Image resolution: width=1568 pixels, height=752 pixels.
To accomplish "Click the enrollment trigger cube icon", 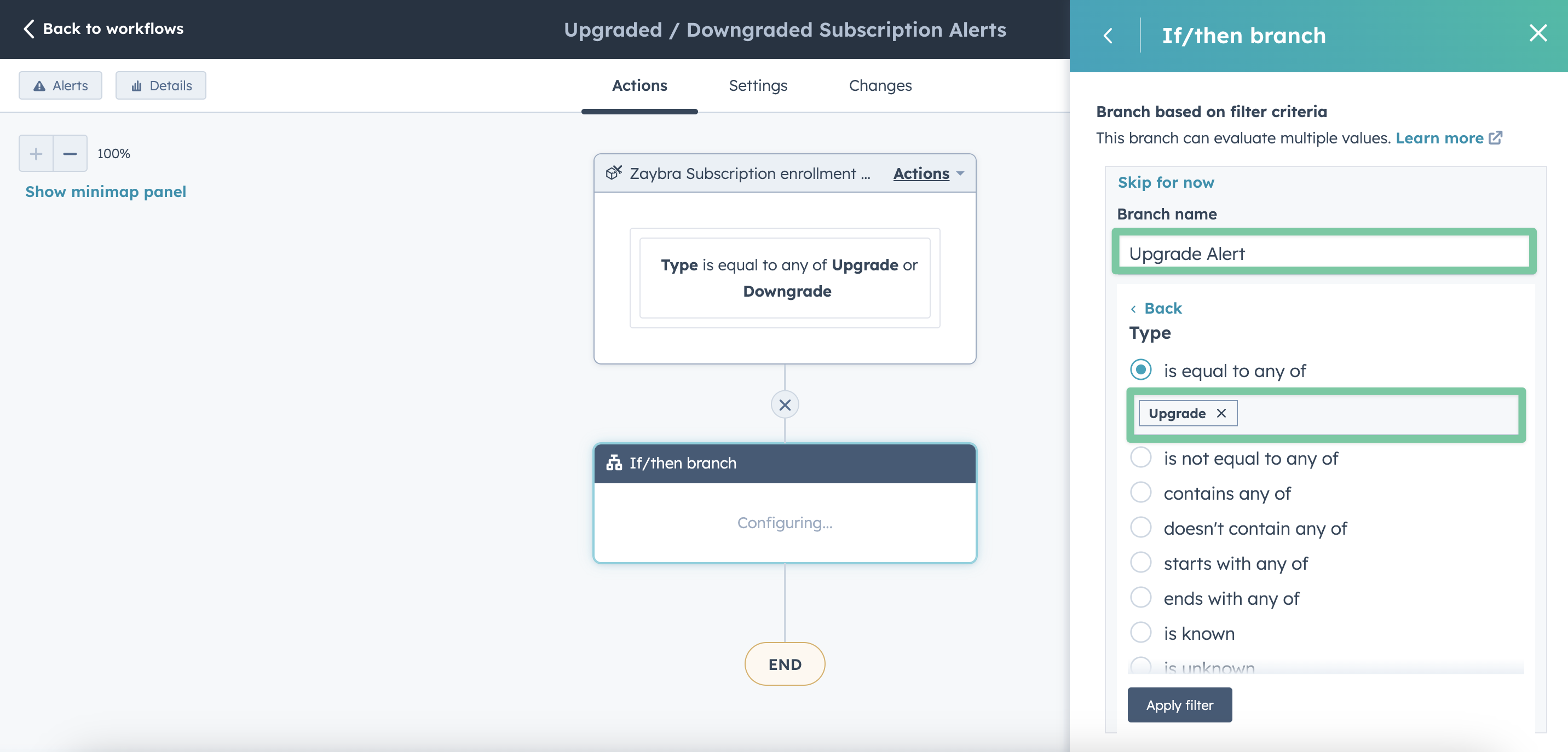I will pos(614,173).
